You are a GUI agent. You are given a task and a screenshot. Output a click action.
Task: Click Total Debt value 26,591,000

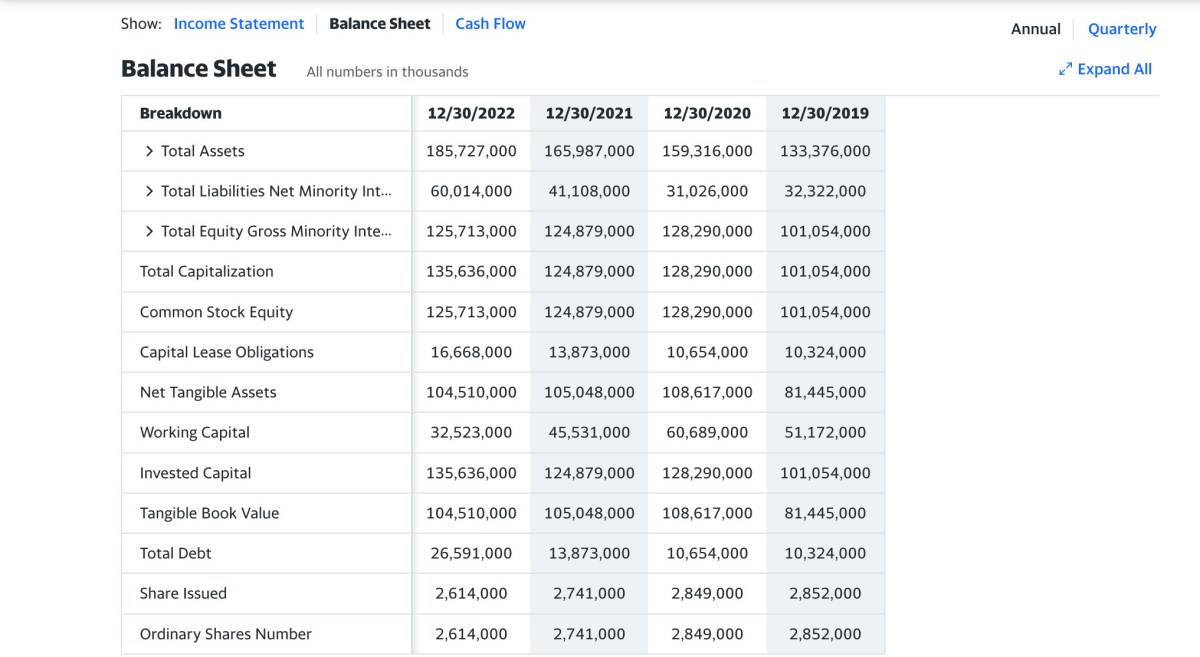471,553
